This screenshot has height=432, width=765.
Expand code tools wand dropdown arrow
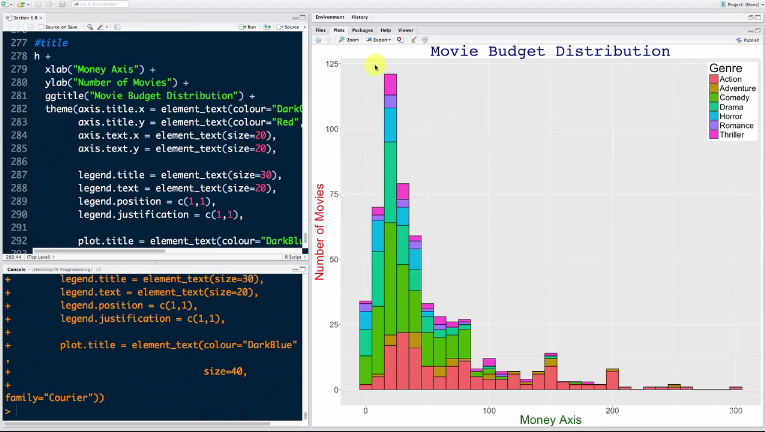coord(106,27)
